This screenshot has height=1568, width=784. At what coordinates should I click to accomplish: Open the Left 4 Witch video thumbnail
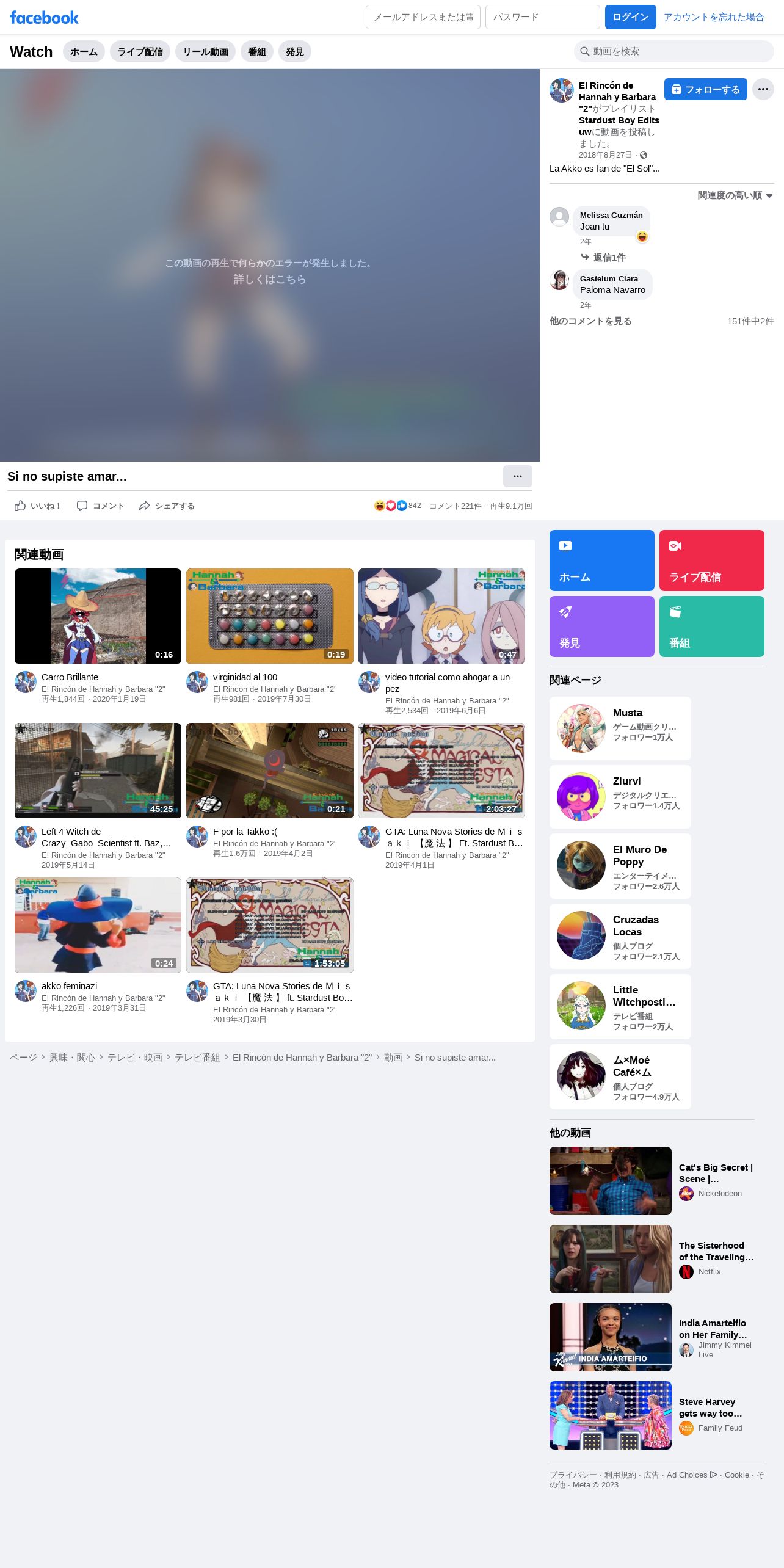98,771
